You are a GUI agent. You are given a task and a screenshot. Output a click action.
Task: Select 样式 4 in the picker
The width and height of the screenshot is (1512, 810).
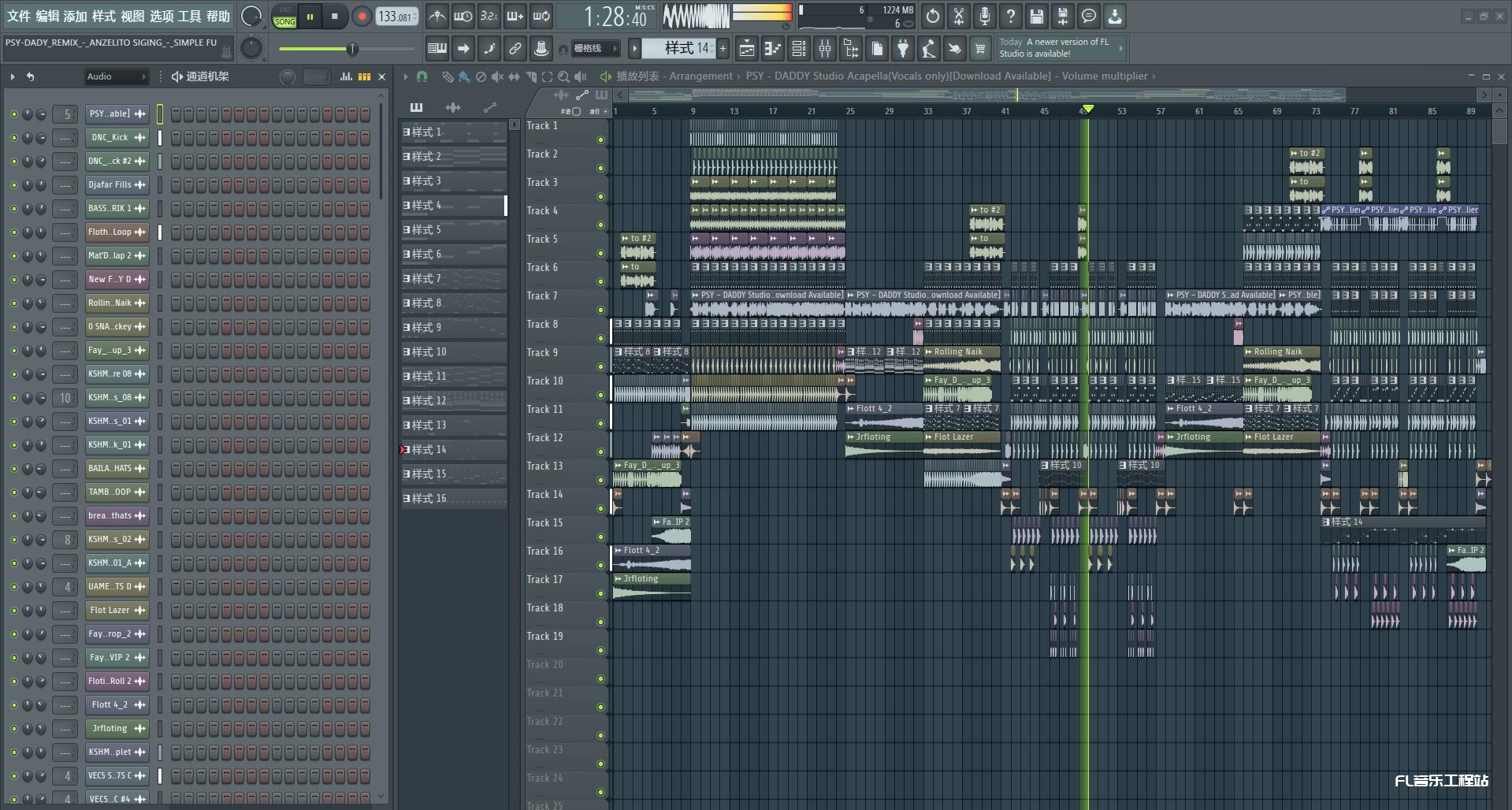pos(454,206)
